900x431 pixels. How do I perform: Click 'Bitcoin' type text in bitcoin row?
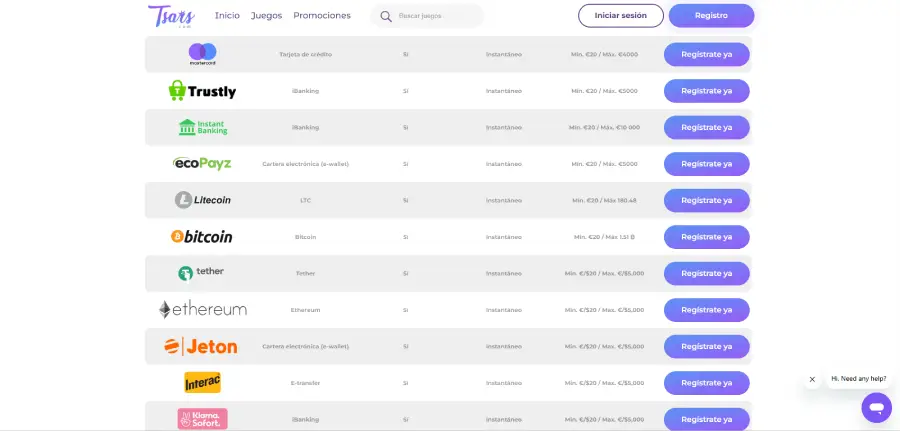305,237
